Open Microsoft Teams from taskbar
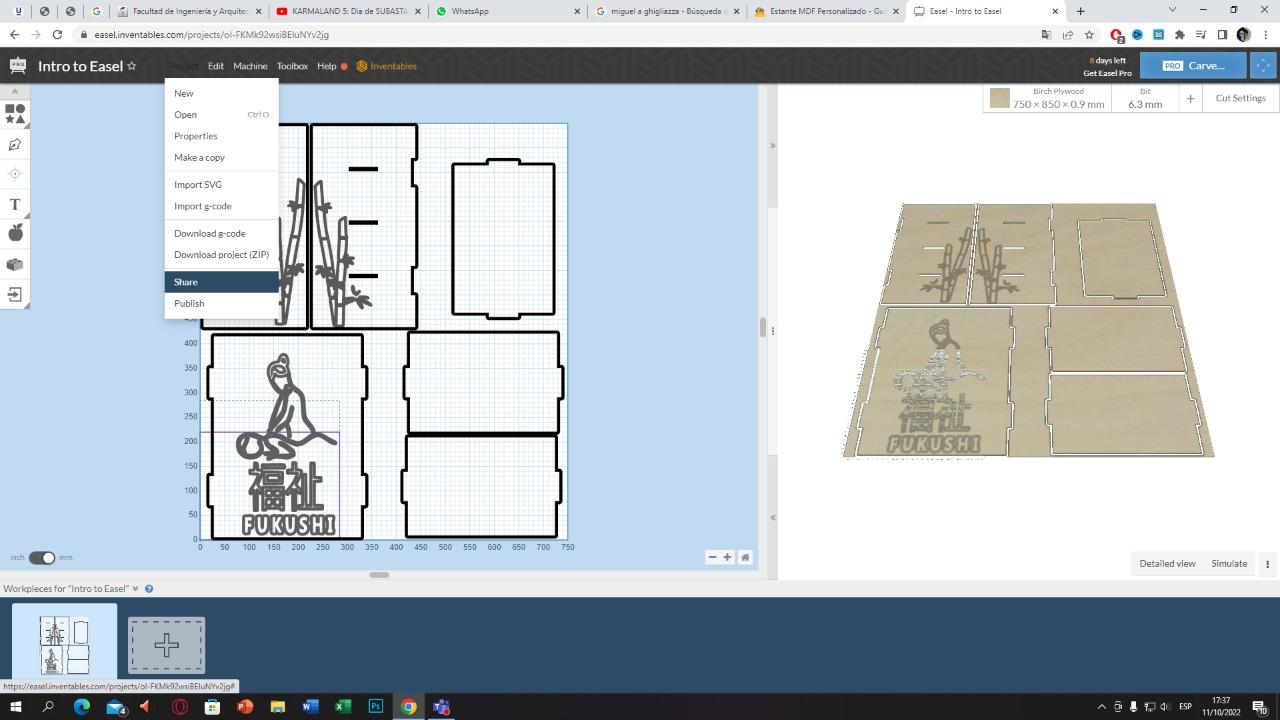 click(441, 707)
